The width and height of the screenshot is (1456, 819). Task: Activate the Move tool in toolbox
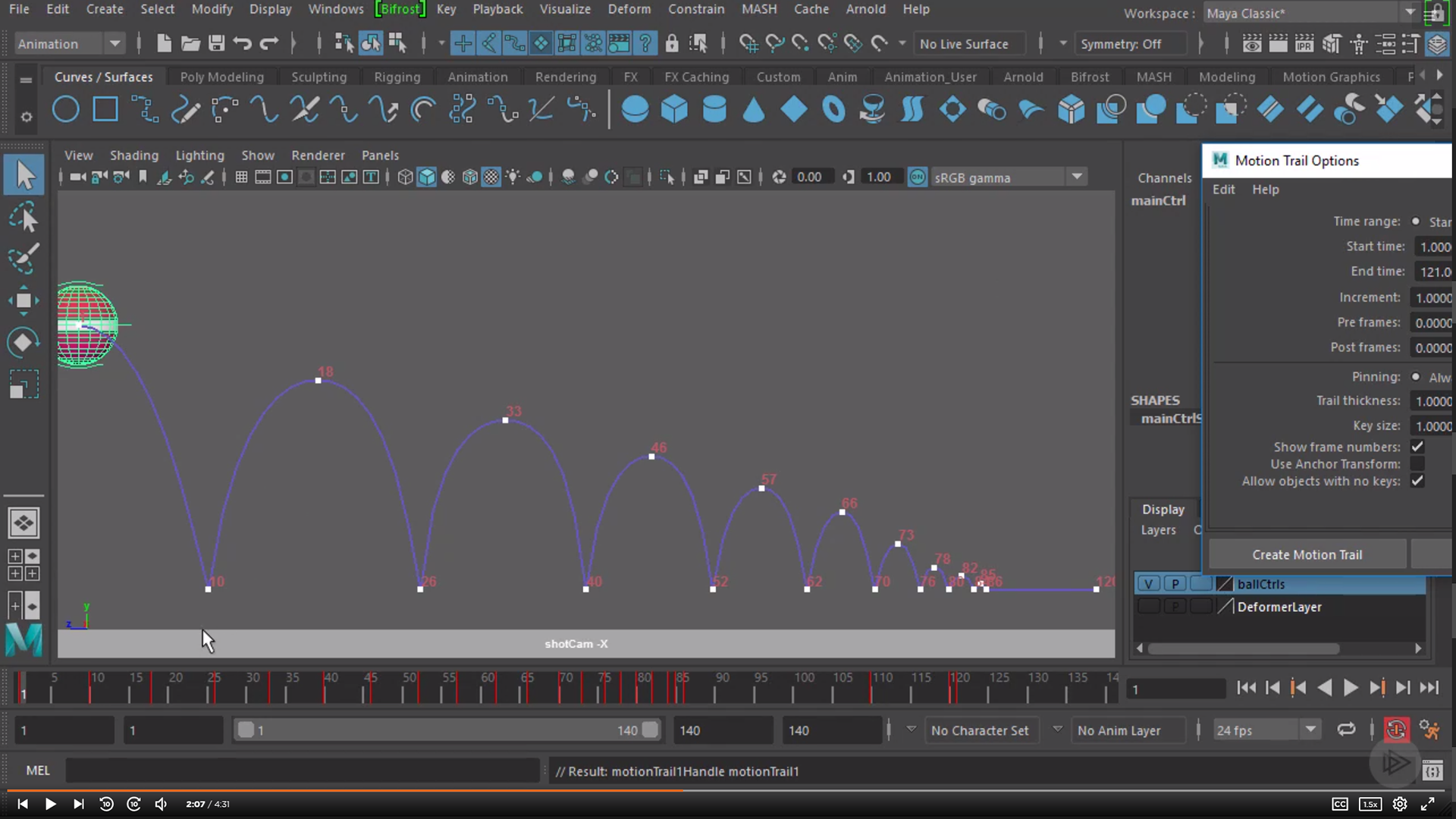(x=24, y=300)
